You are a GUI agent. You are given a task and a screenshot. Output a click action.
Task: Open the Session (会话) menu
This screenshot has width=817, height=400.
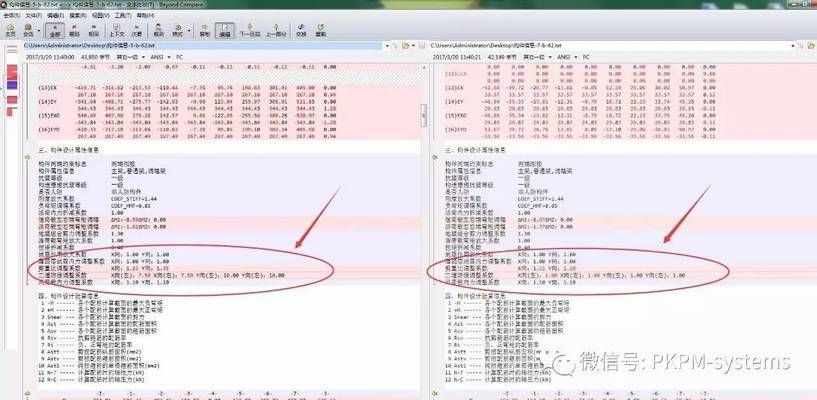[11, 16]
